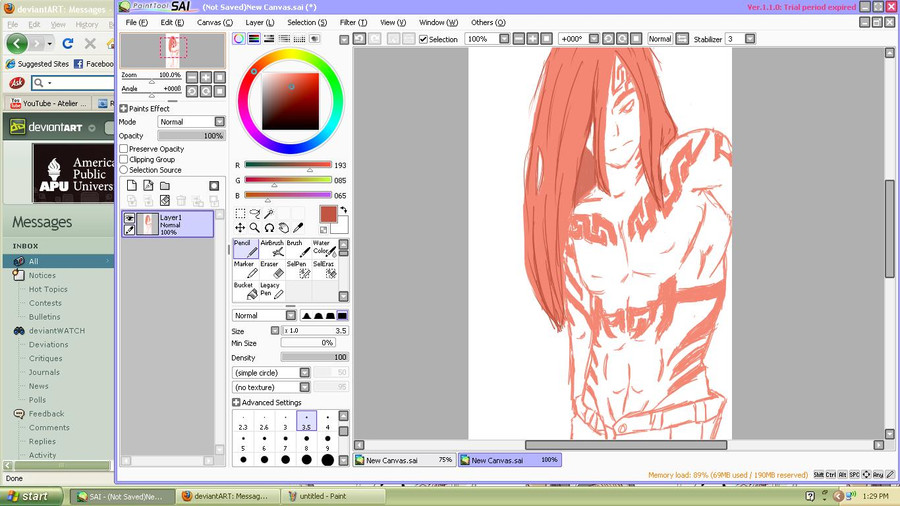Open the layer Mode dropdown
Image resolution: width=900 pixels, height=506 pixels.
[x=219, y=122]
